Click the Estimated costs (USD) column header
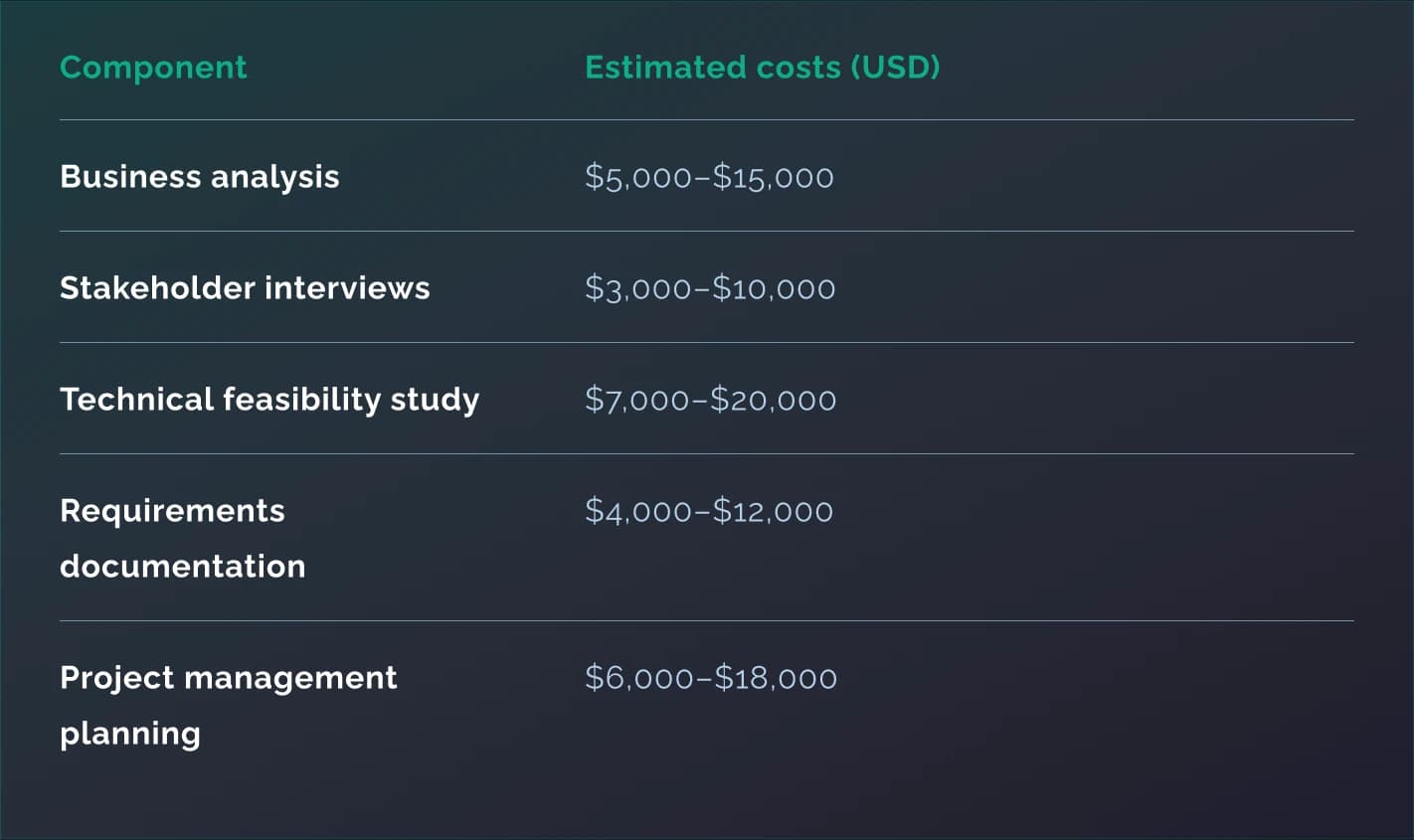Screen dimensions: 1414x840 [762, 68]
